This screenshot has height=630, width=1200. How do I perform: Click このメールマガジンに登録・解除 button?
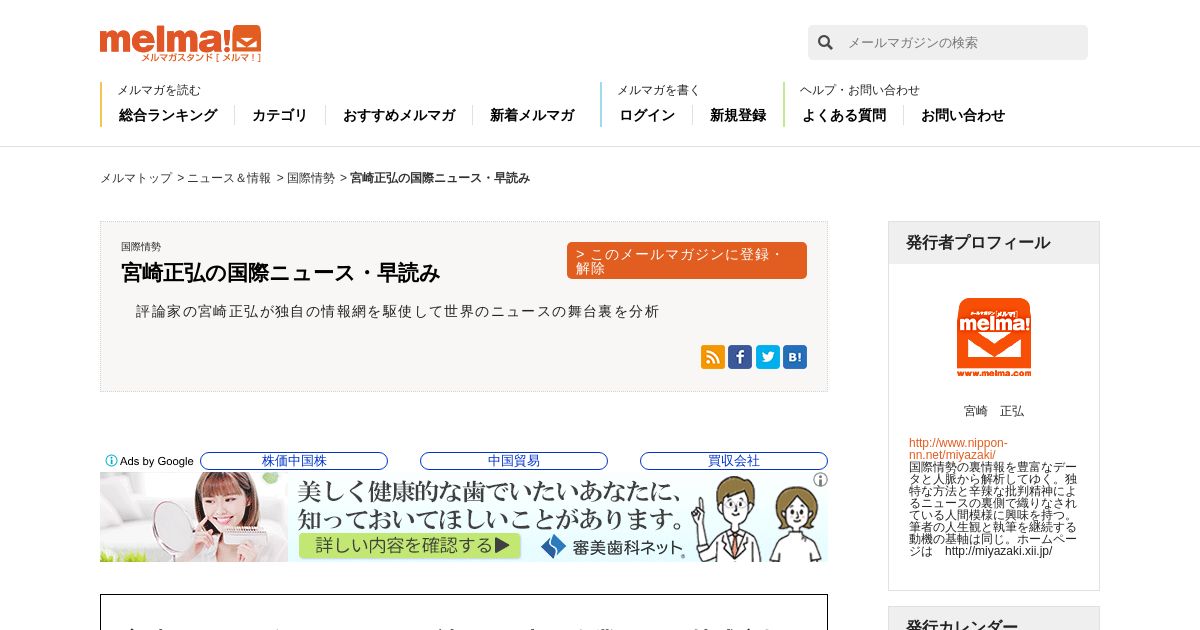coord(687,260)
